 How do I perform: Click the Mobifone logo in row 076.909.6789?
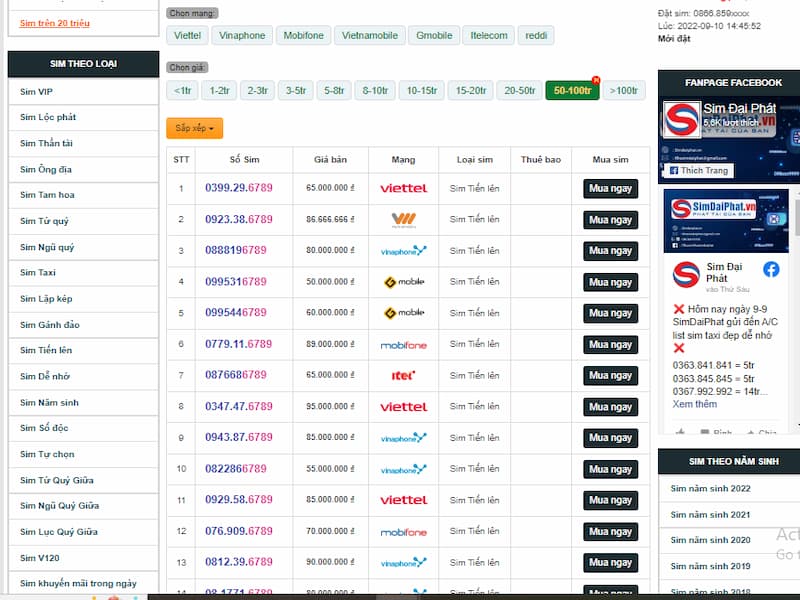tap(404, 532)
